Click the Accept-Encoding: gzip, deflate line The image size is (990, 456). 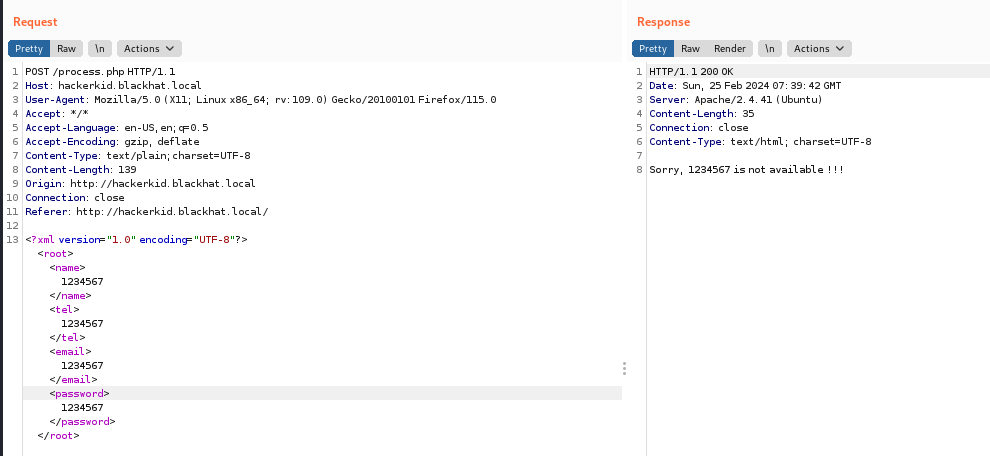coord(112,141)
